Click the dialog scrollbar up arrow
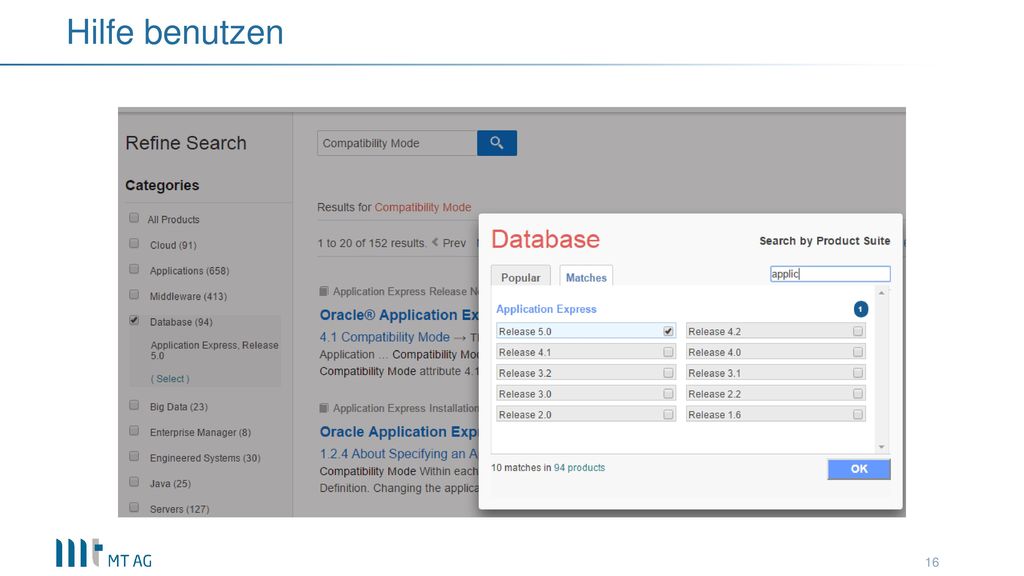Viewport: 1024px width, 576px height. [x=882, y=293]
